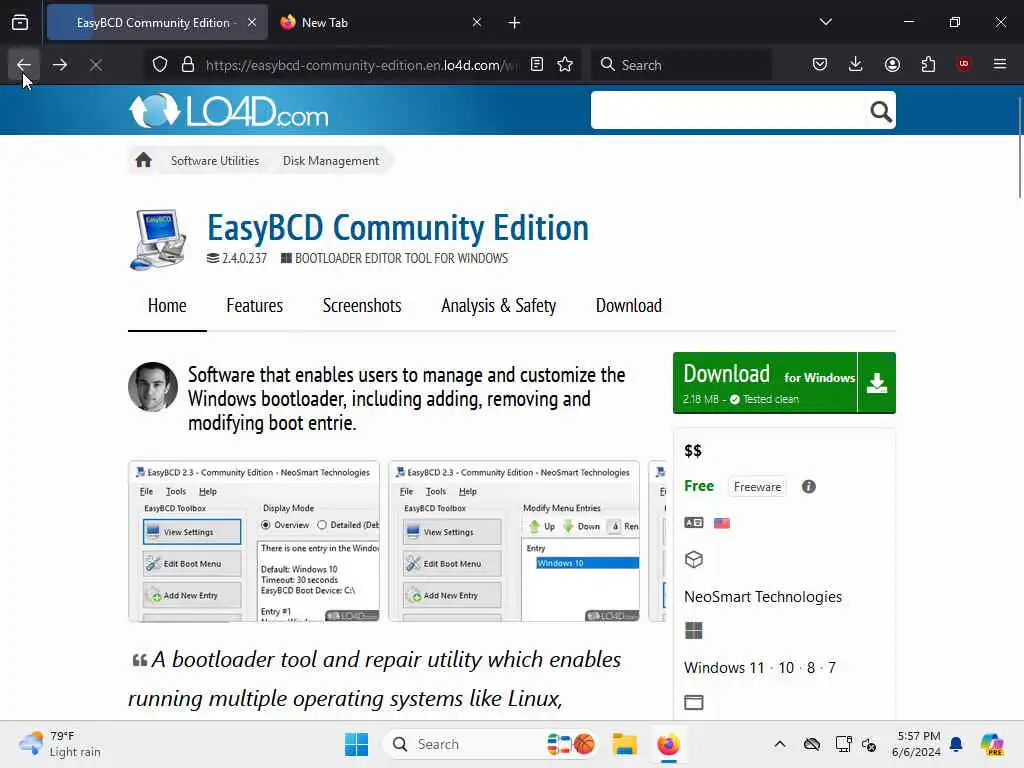Open the Save to Pocket icon
This screenshot has height=768, width=1024.
(820, 64)
